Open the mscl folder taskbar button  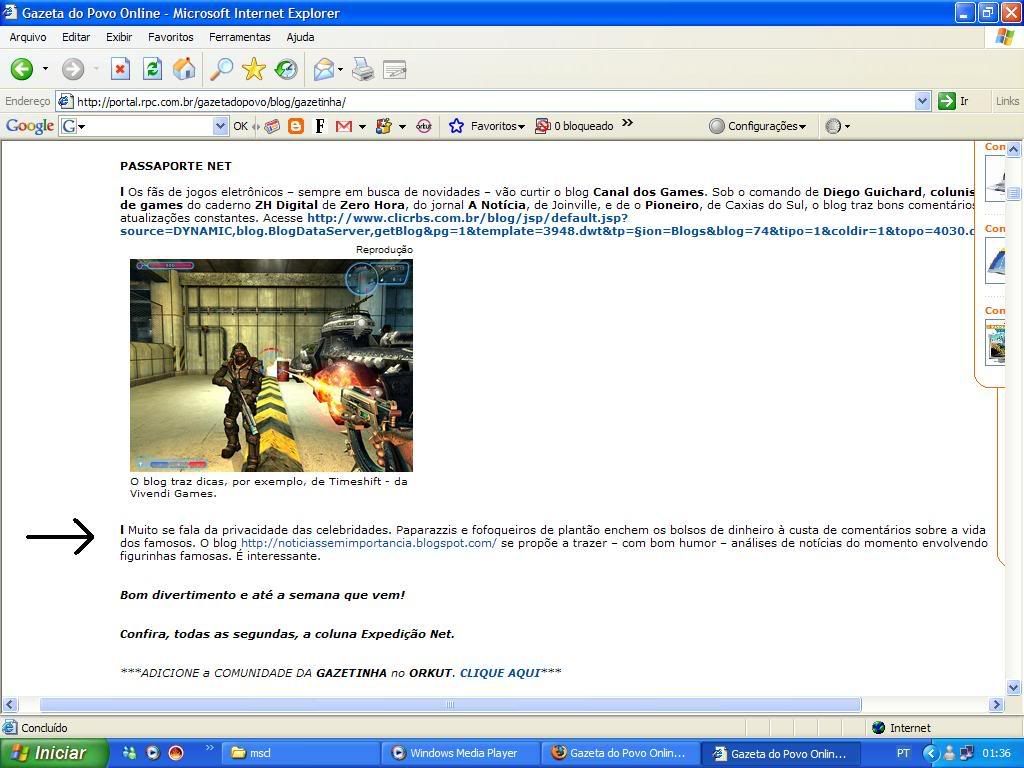coord(300,753)
